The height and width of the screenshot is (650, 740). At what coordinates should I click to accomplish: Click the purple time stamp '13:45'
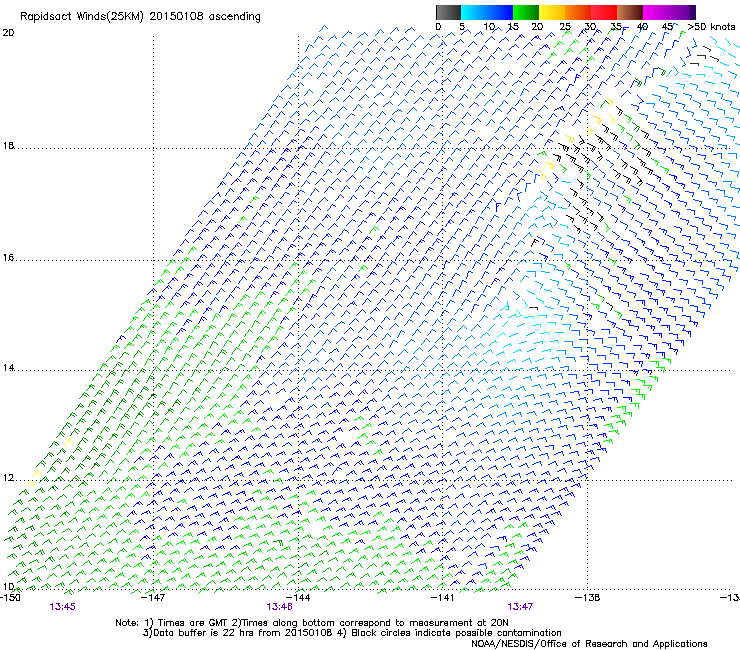tap(62, 607)
